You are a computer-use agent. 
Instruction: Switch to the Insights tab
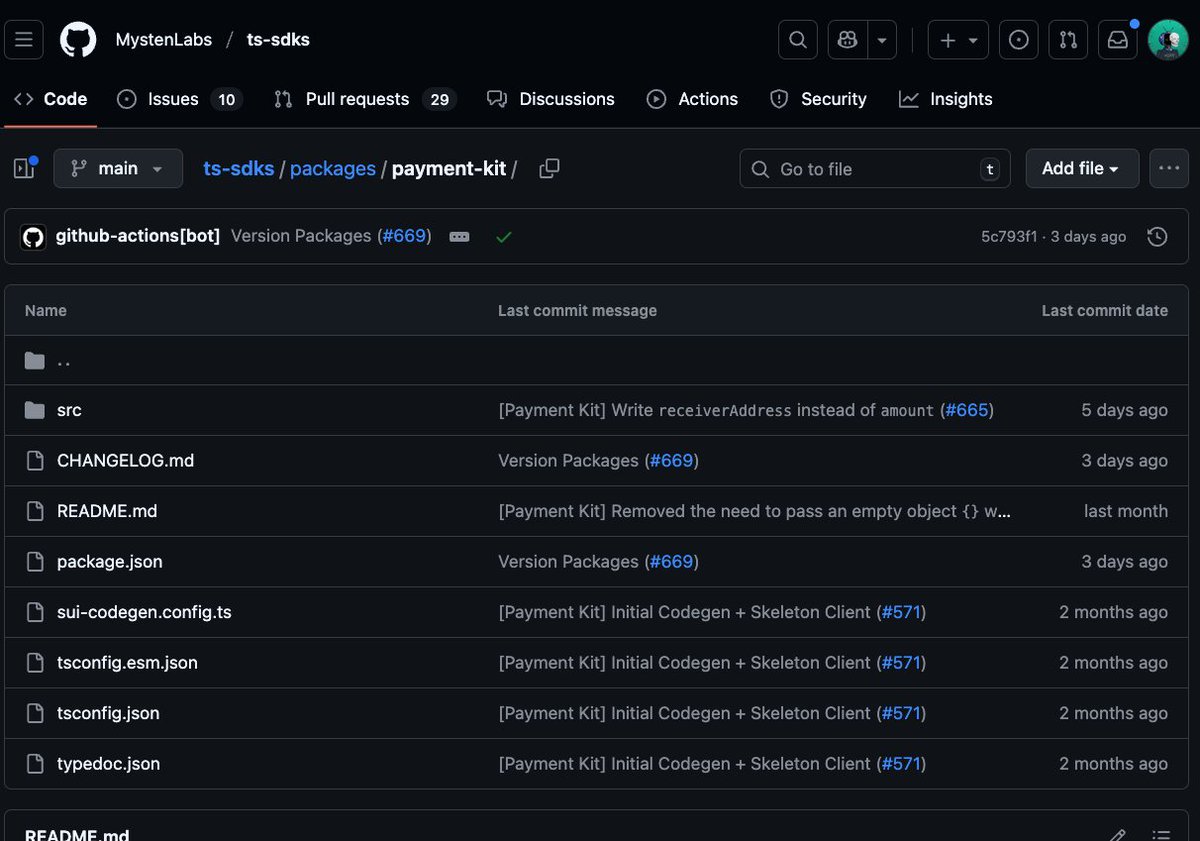946,99
